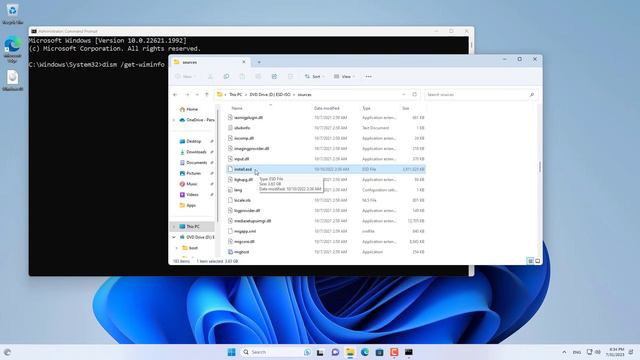The height and width of the screenshot is (360, 640).
Task: Click the search magnifier icon in Explorer
Action: (x=531, y=94)
